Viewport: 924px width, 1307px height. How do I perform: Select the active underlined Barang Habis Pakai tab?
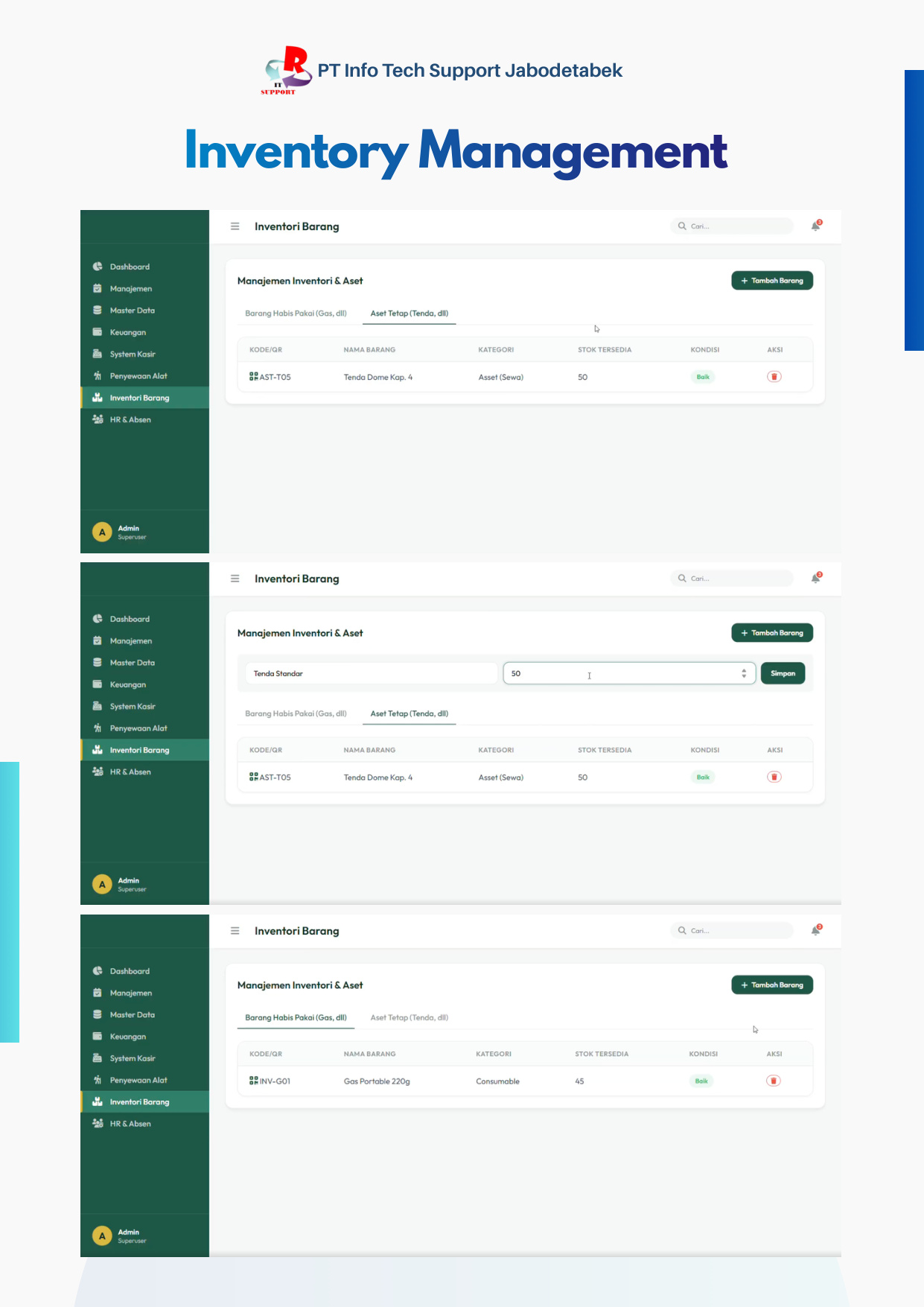pos(296,1017)
